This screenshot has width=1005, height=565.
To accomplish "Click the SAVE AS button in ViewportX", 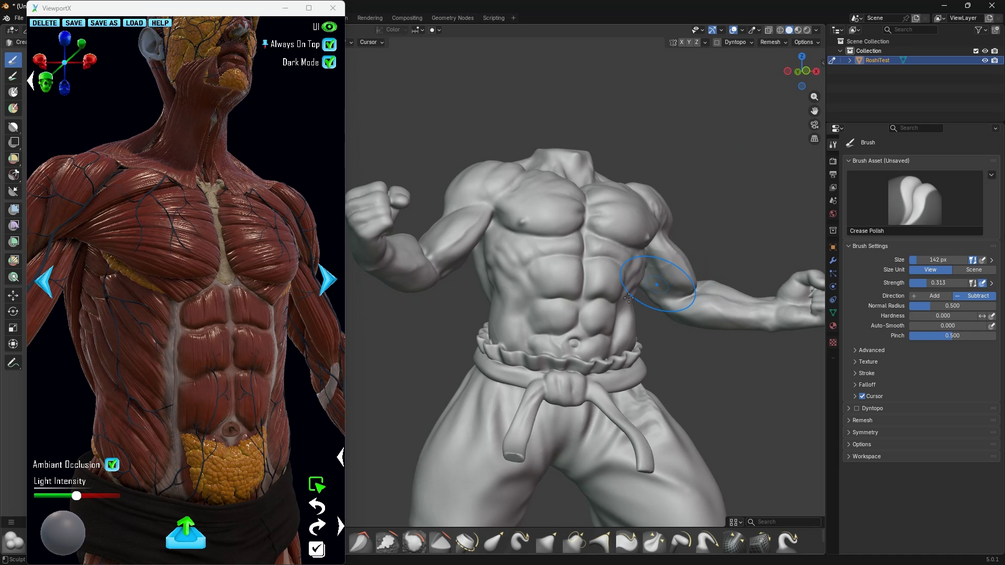I will click(104, 23).
